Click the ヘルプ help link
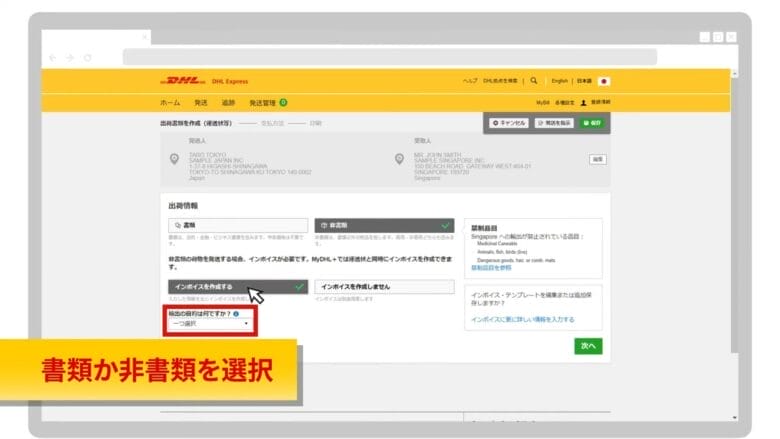 (470, 81)
